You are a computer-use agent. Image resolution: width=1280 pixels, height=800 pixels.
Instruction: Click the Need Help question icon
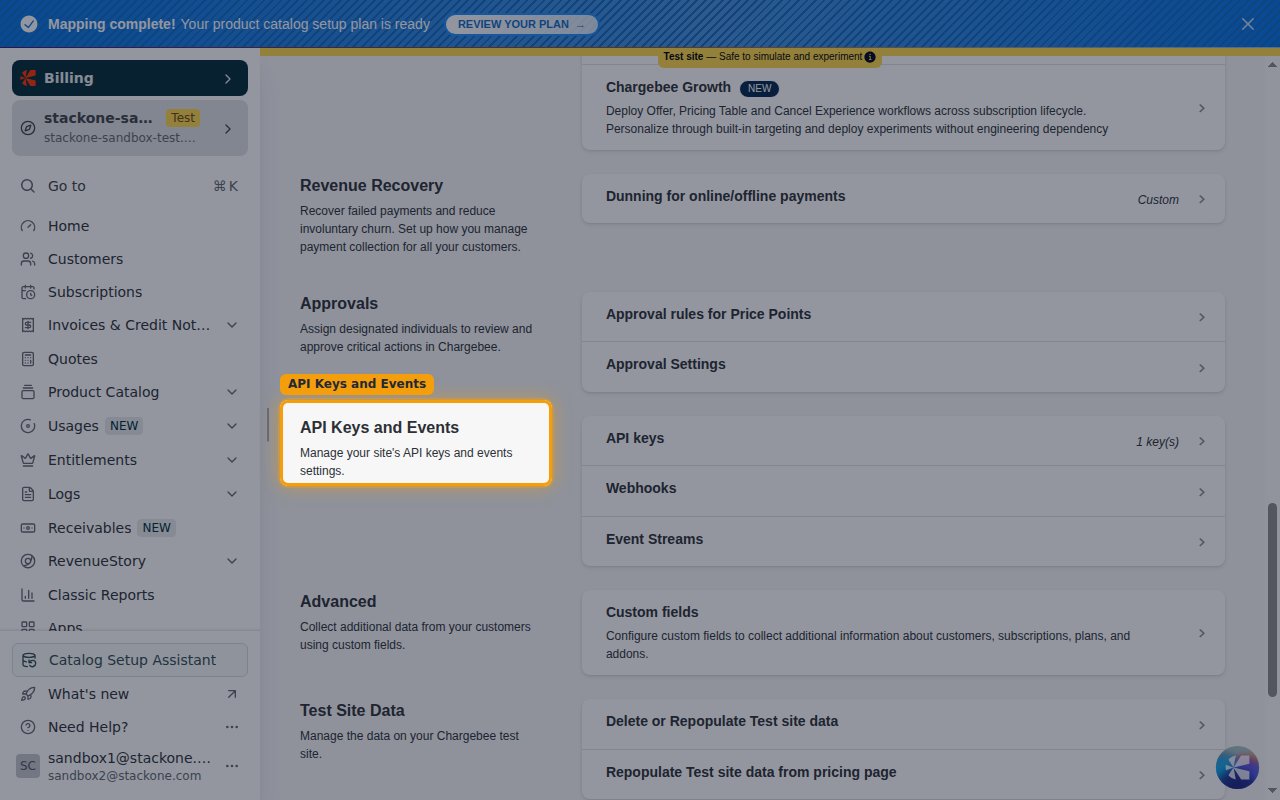[28, 727]
